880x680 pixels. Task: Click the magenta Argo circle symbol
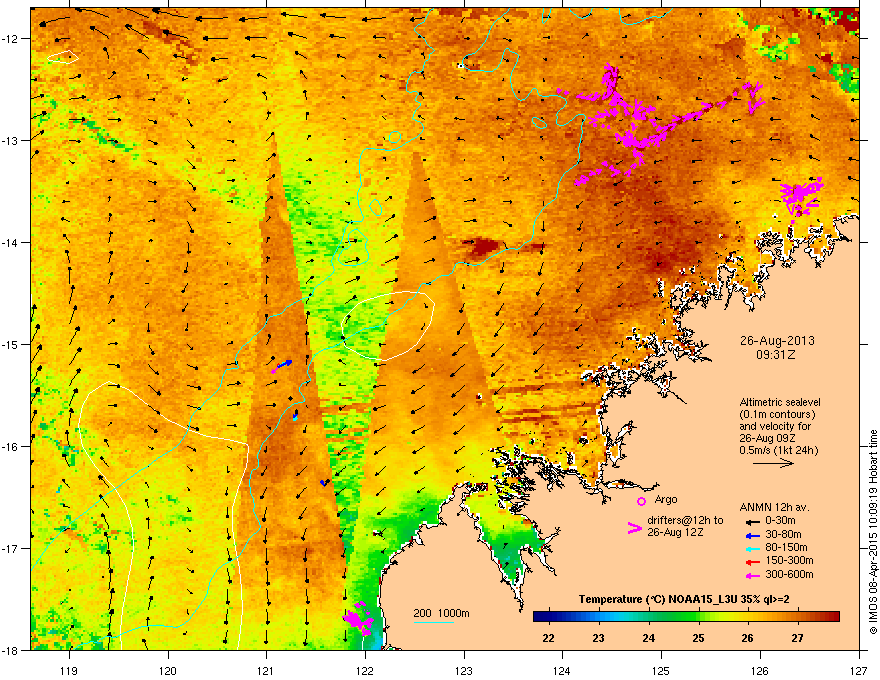click(x=641, y=501)
